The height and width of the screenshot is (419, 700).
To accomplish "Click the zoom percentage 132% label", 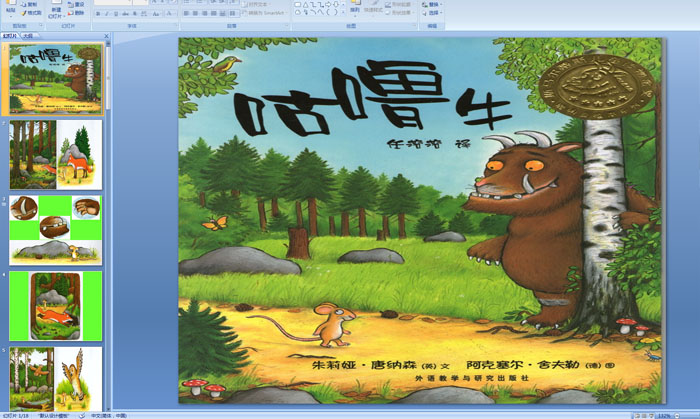I will point(664,416).
